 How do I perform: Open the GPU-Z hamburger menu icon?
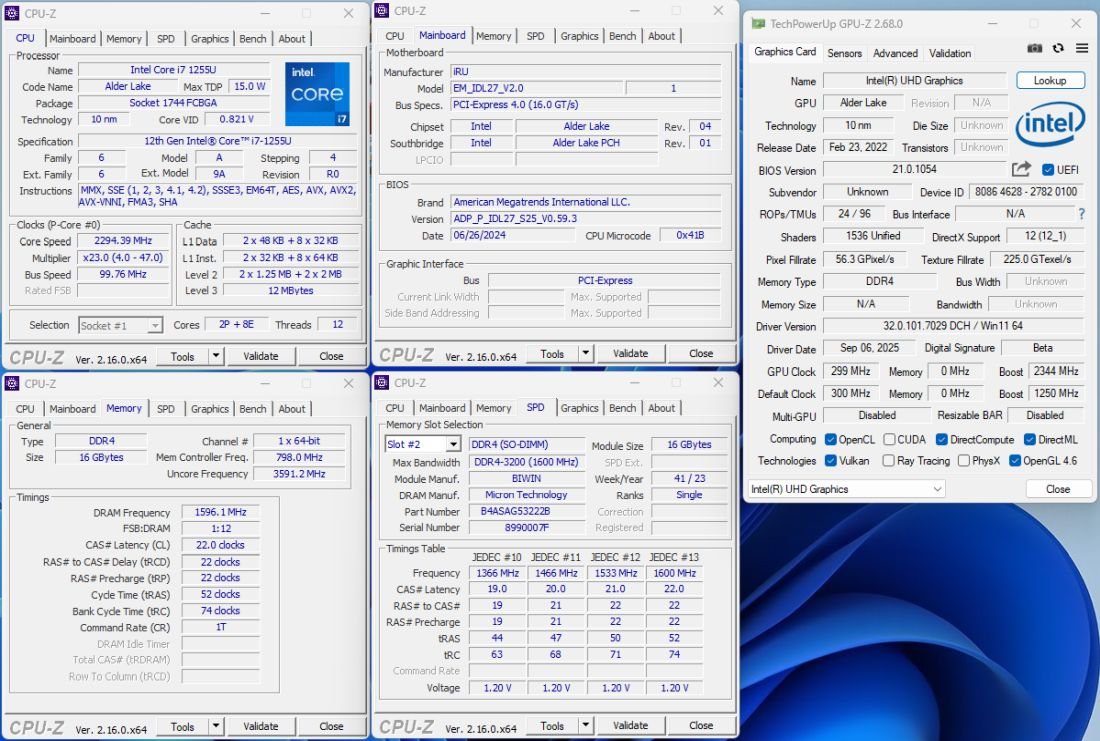click(x=1082, y=48)
